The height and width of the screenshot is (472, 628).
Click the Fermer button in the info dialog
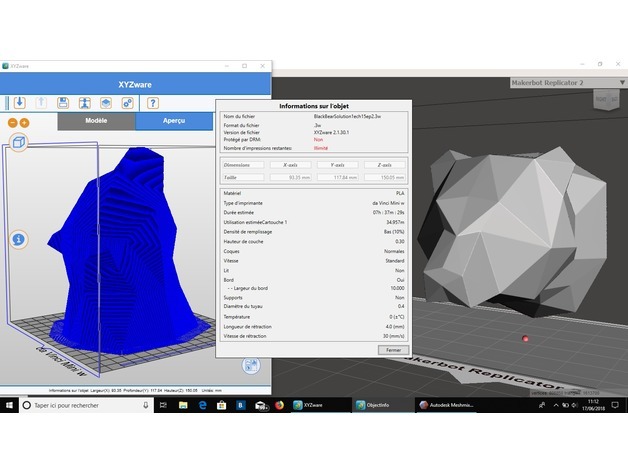(x=393, y=350)
